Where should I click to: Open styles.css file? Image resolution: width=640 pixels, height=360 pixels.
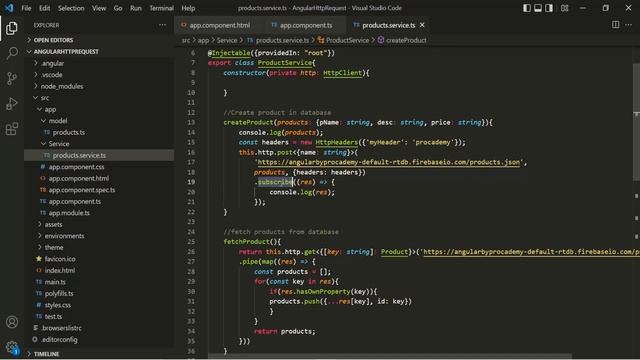pyautogui.click(x=99, y=305)
